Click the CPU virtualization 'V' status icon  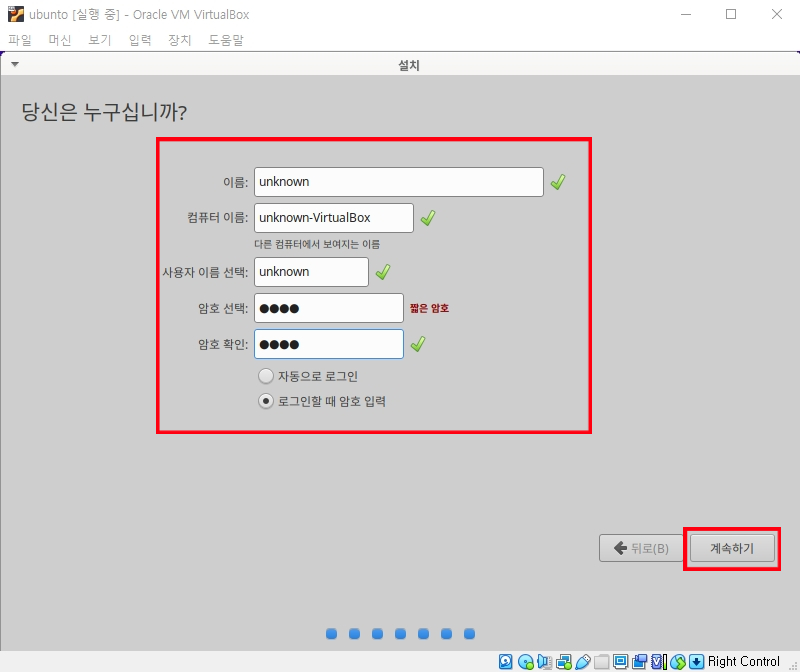(x=659, y=662)
